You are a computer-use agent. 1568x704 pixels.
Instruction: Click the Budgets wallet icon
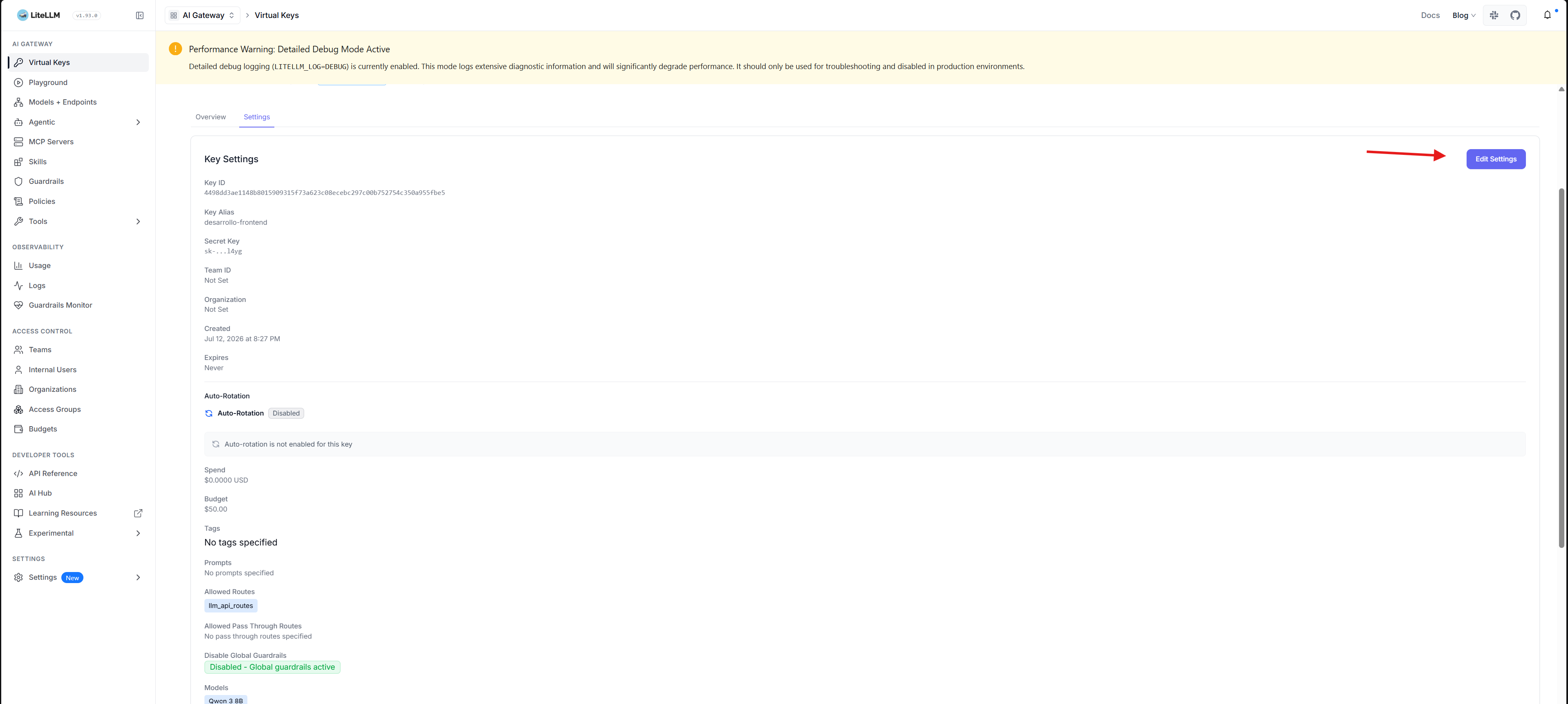[x=18, y=429]
